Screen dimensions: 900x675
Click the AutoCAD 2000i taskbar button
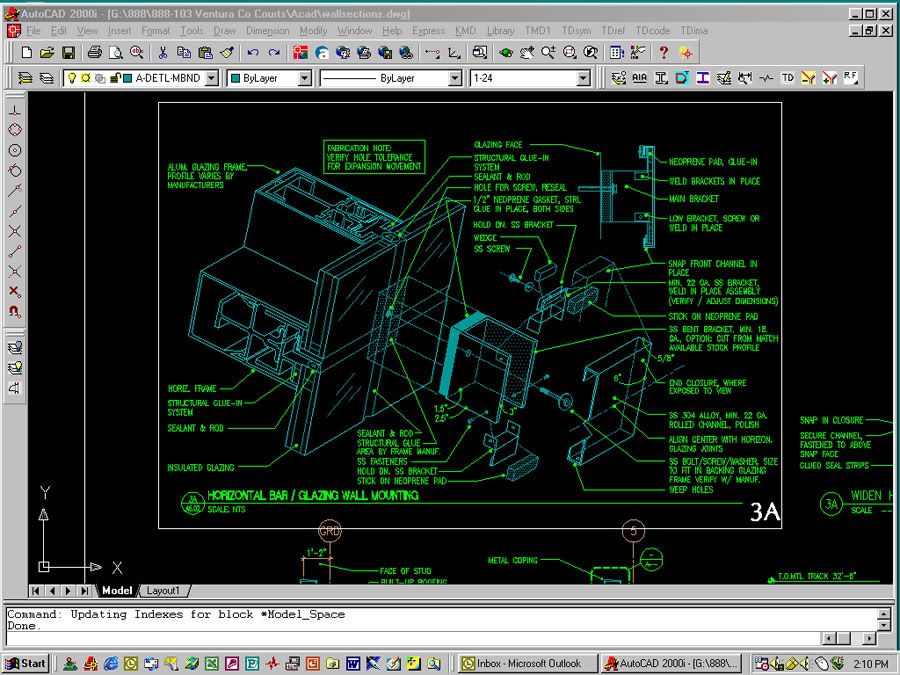[x=672, y=664]
